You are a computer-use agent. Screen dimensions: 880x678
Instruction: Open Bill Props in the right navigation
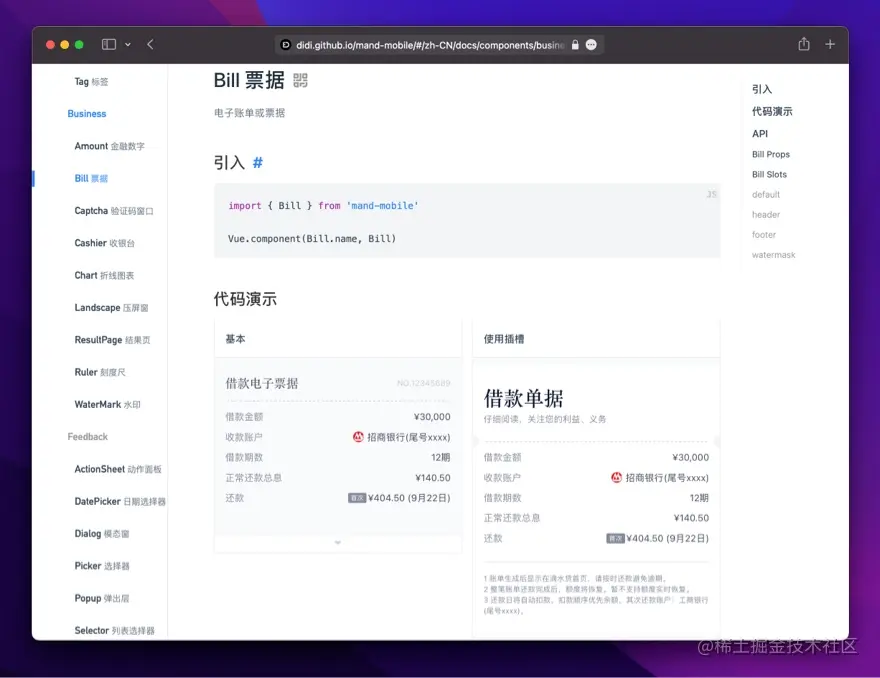click(771, 154)
